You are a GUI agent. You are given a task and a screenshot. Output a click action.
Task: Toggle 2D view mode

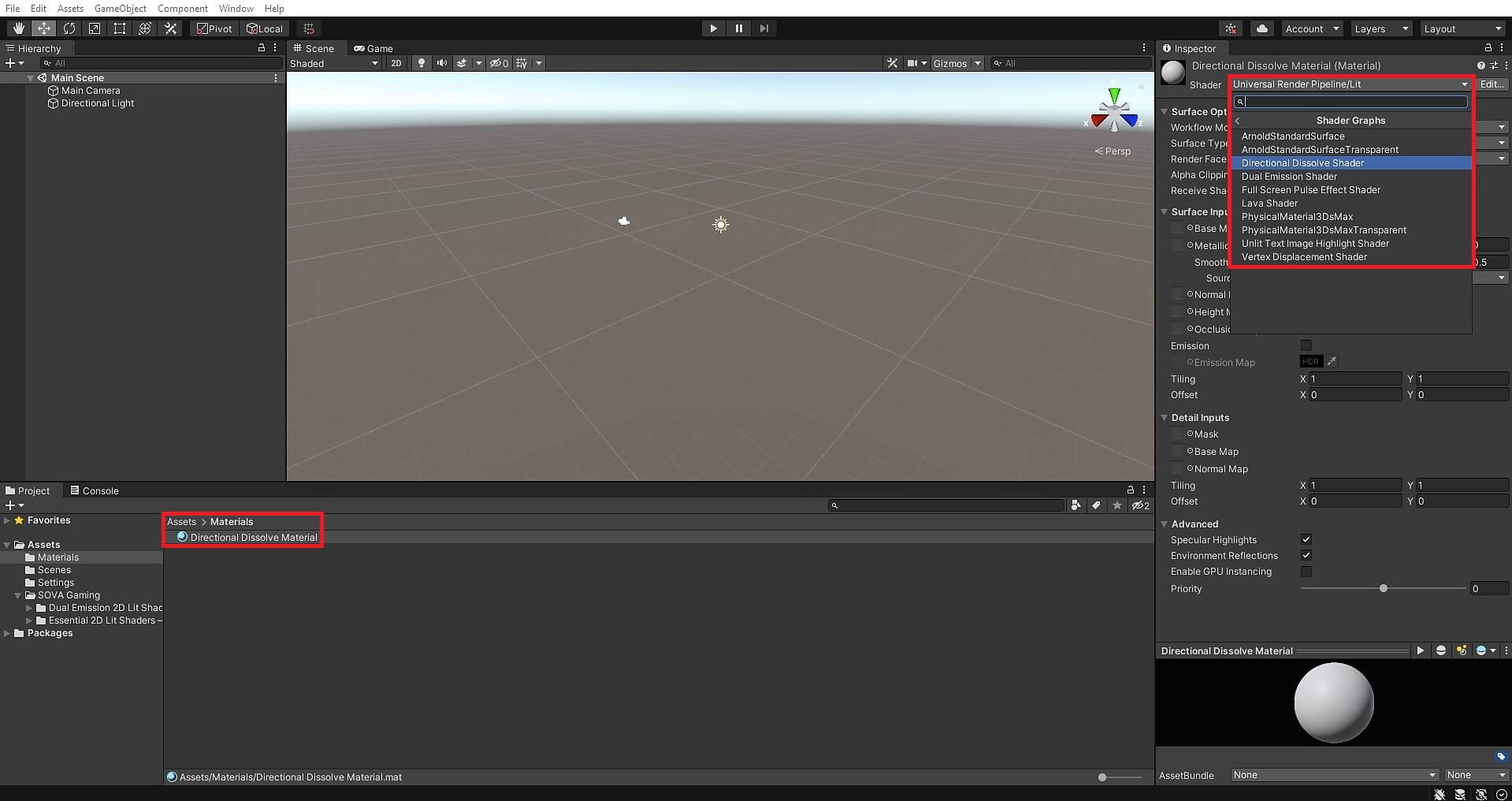point(396,63)
